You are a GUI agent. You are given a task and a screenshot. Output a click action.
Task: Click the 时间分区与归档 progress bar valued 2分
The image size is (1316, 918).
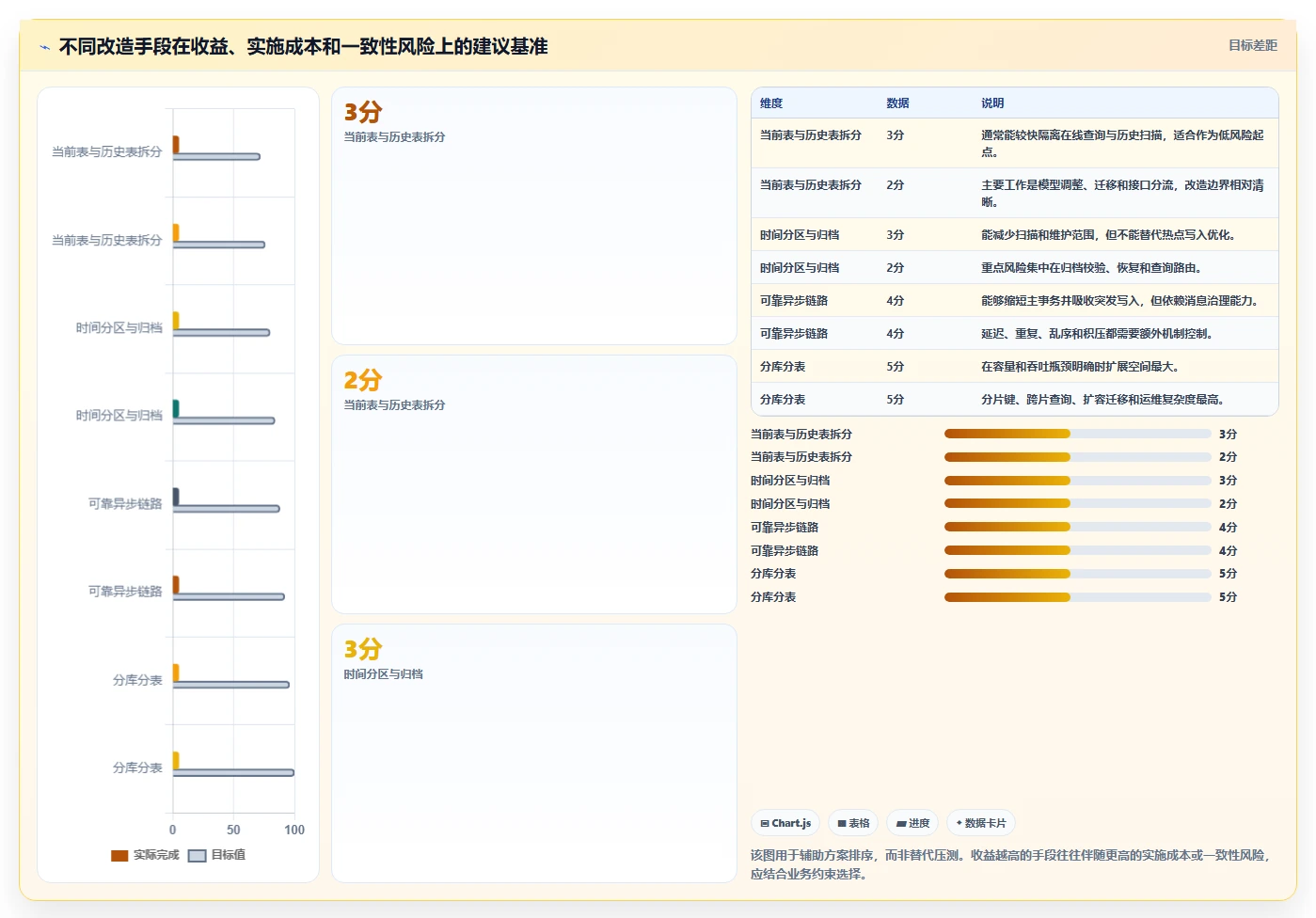pos(1078,503)
